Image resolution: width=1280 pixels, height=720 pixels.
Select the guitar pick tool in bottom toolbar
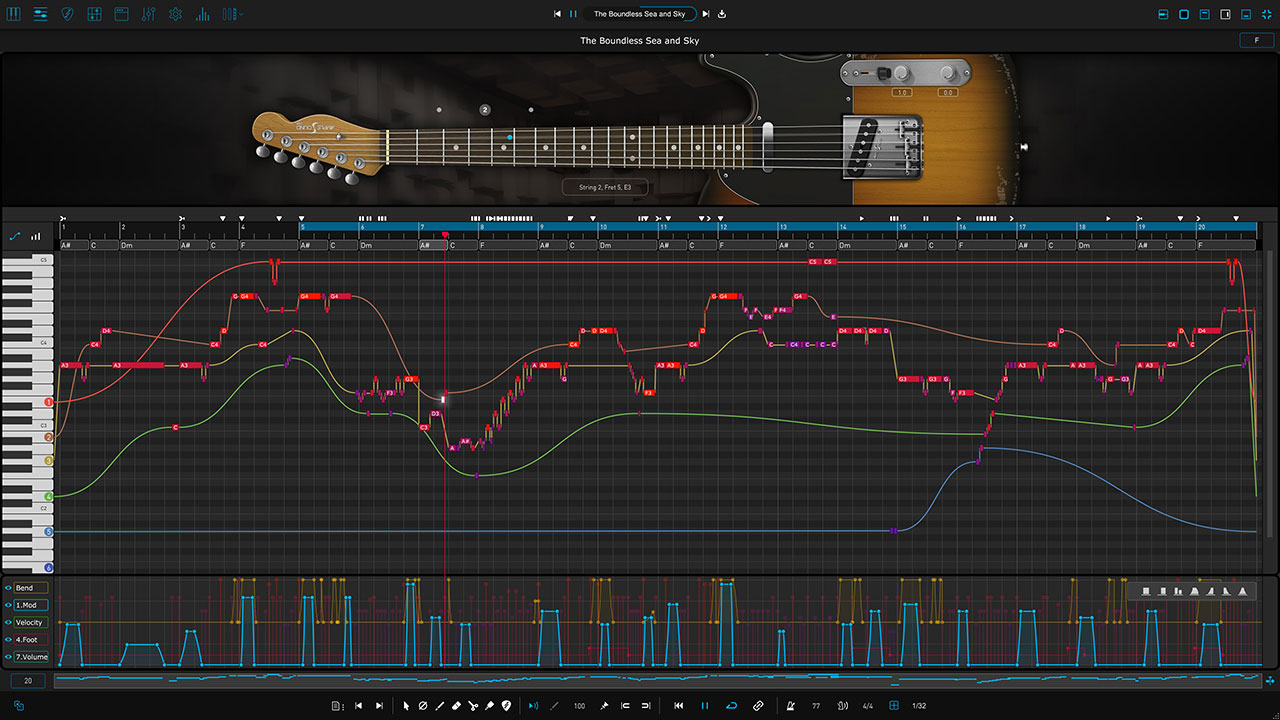click(x=506, y=706)
